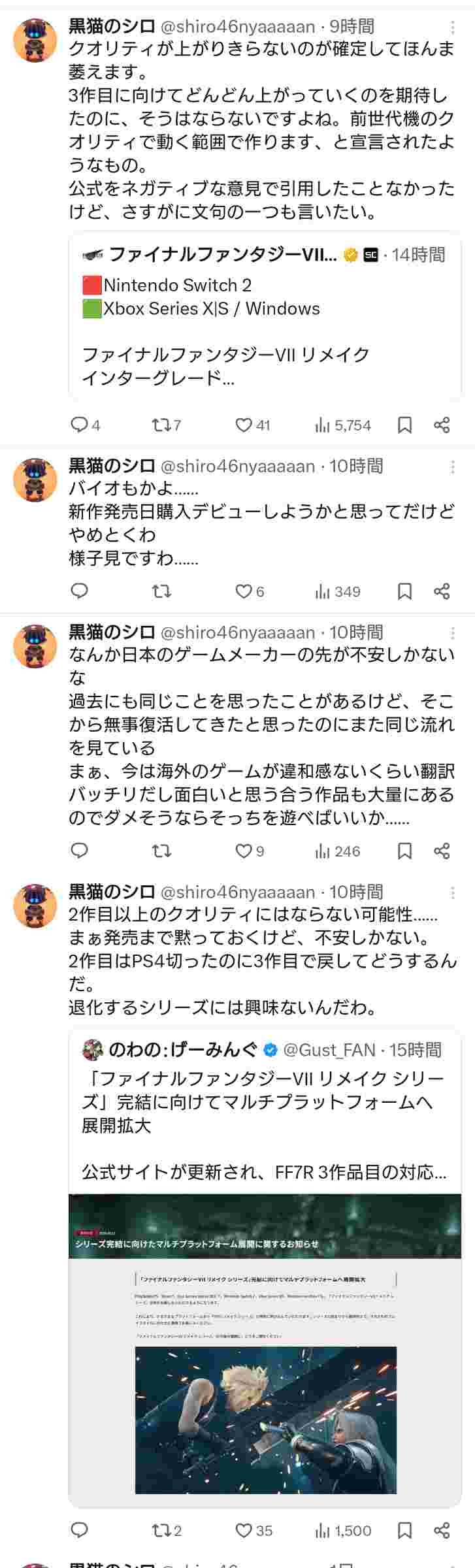The height and width of the screenshot is (1568, 475).
Task: Open the @Gust_FAN quoted account handle
Action: click(x=329, y=1050)
